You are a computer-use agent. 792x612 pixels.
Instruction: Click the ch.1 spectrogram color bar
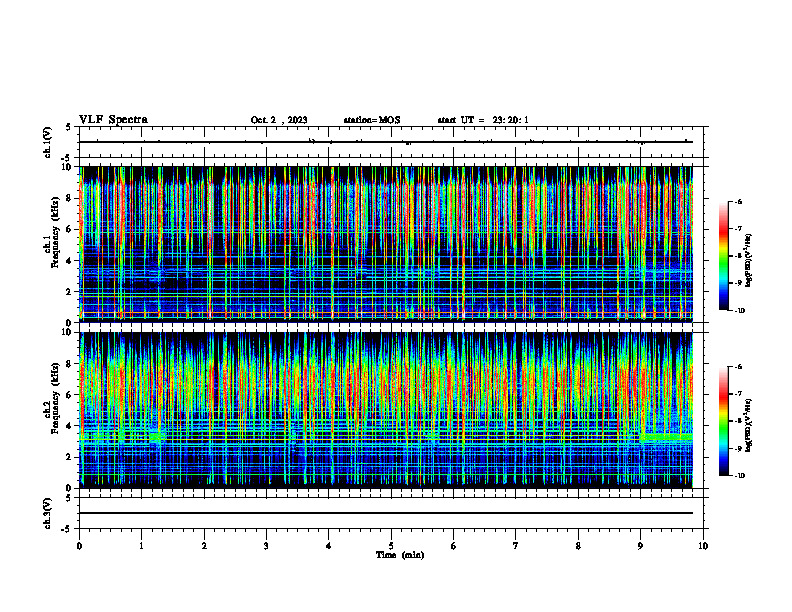tap(723, 256)
